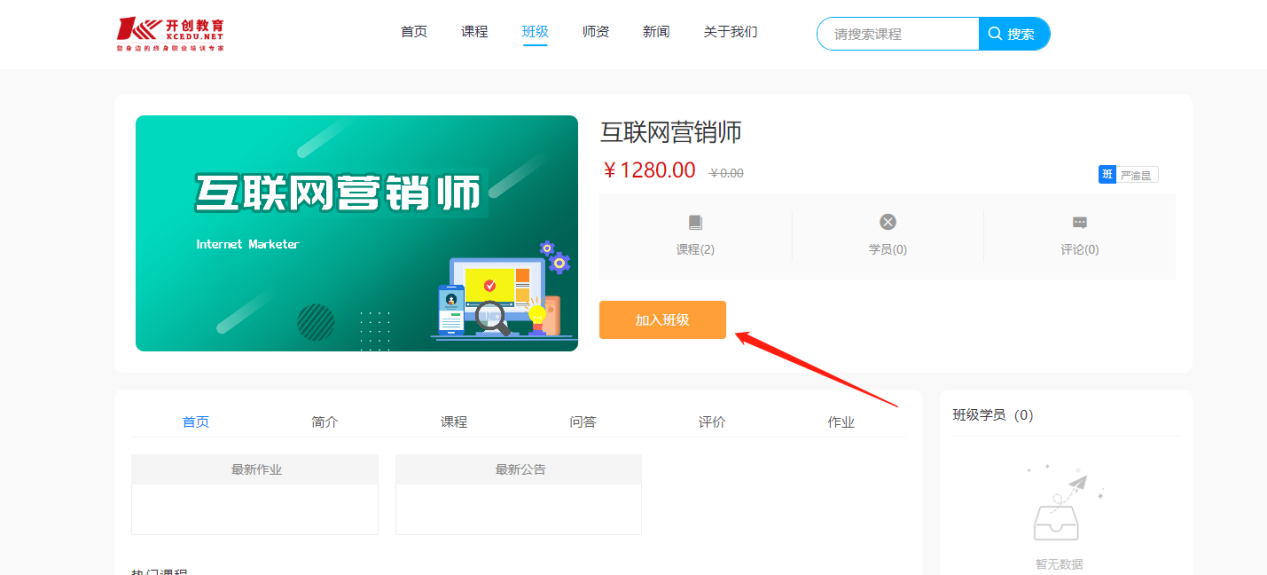Click the 学员(0) label
Viewport: 1267px width, 575px height.
coord(887,250)
